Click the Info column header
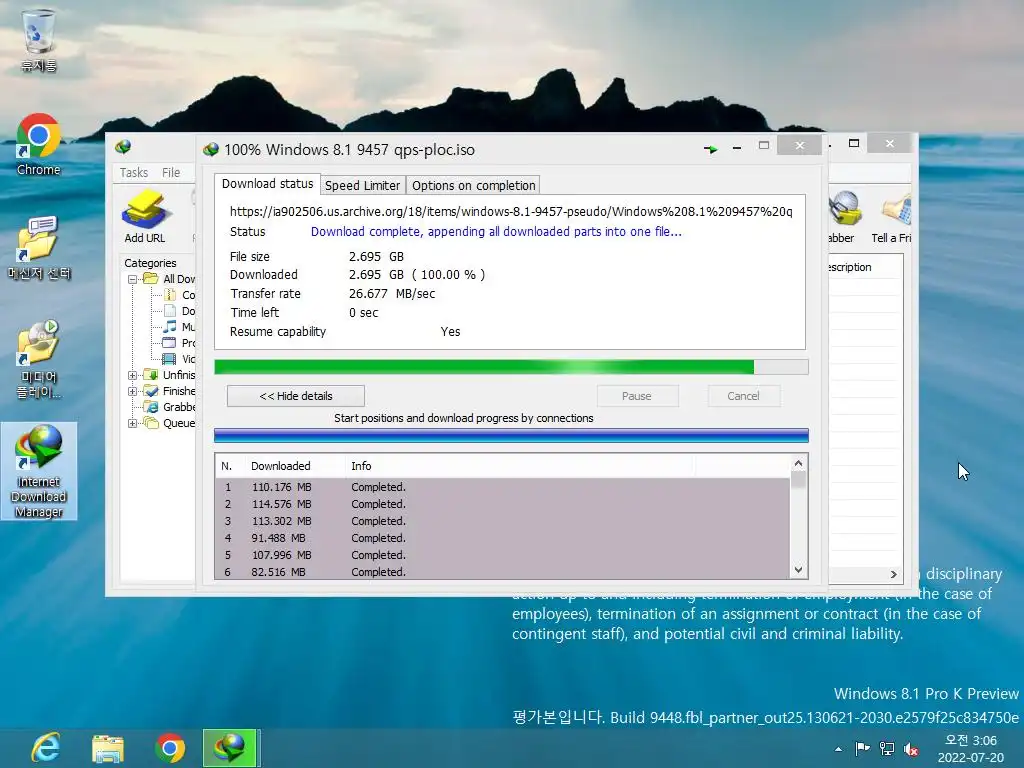This screenshot has width=1024, height=768. (519, 466)
